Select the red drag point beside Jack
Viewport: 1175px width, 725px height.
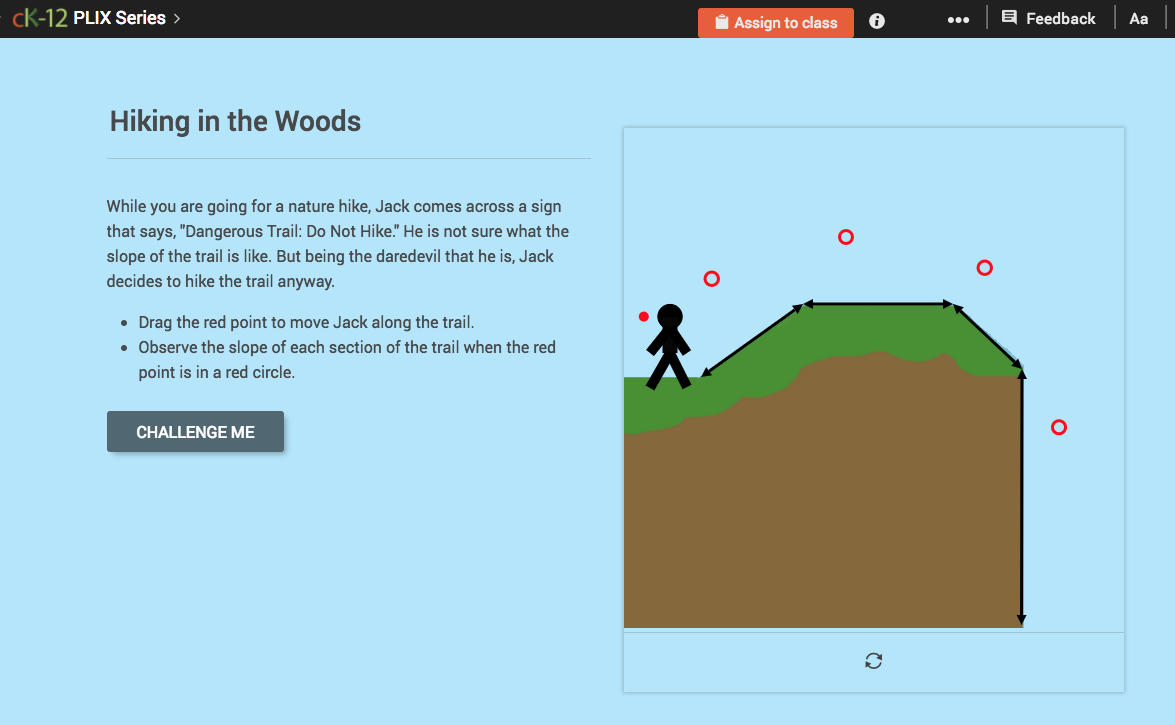(643, 316)
